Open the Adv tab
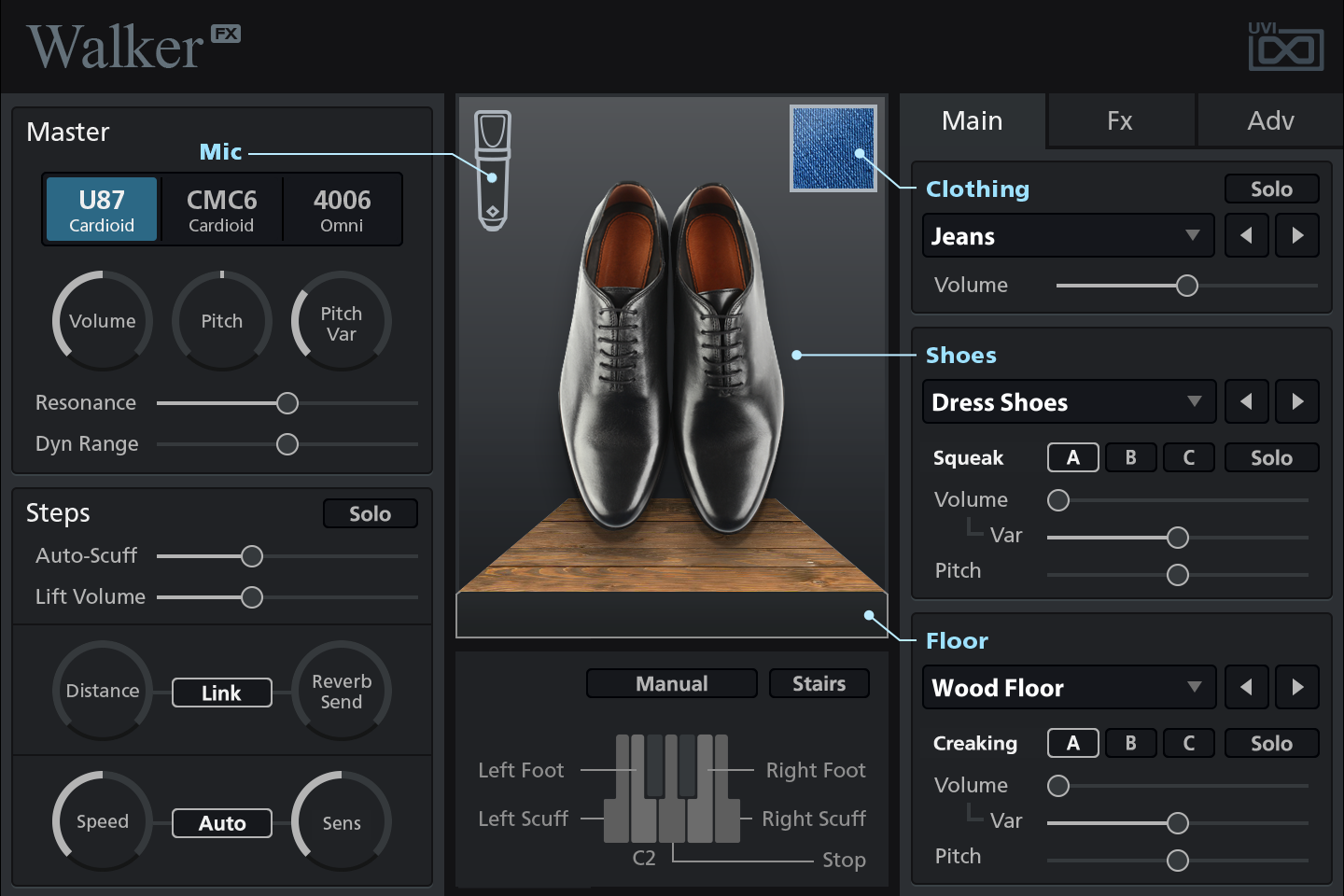This screenshot has height=896, width=1344. (x=1270, y=121)
